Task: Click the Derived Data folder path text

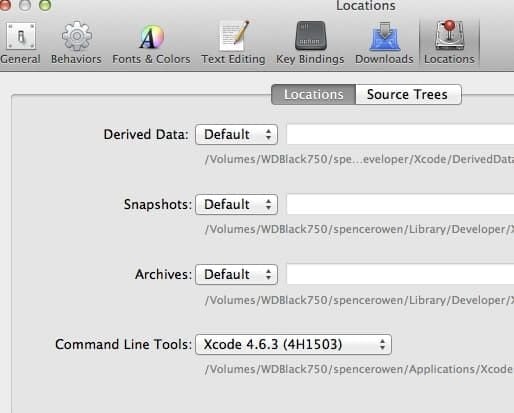Action: (x=359, y=159)
